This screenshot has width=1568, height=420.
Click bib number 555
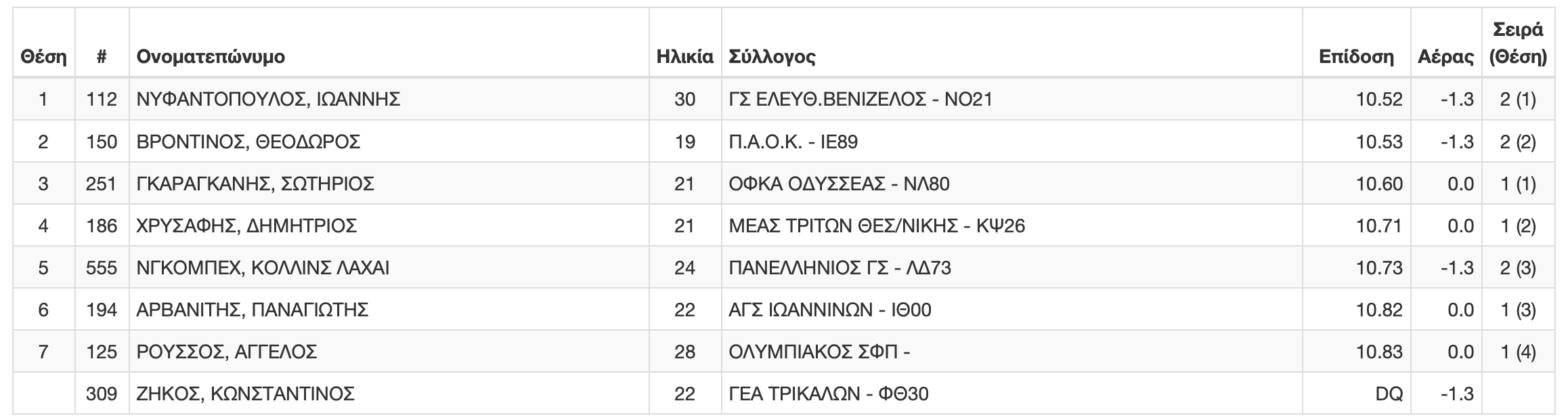[x=102, y=268]
